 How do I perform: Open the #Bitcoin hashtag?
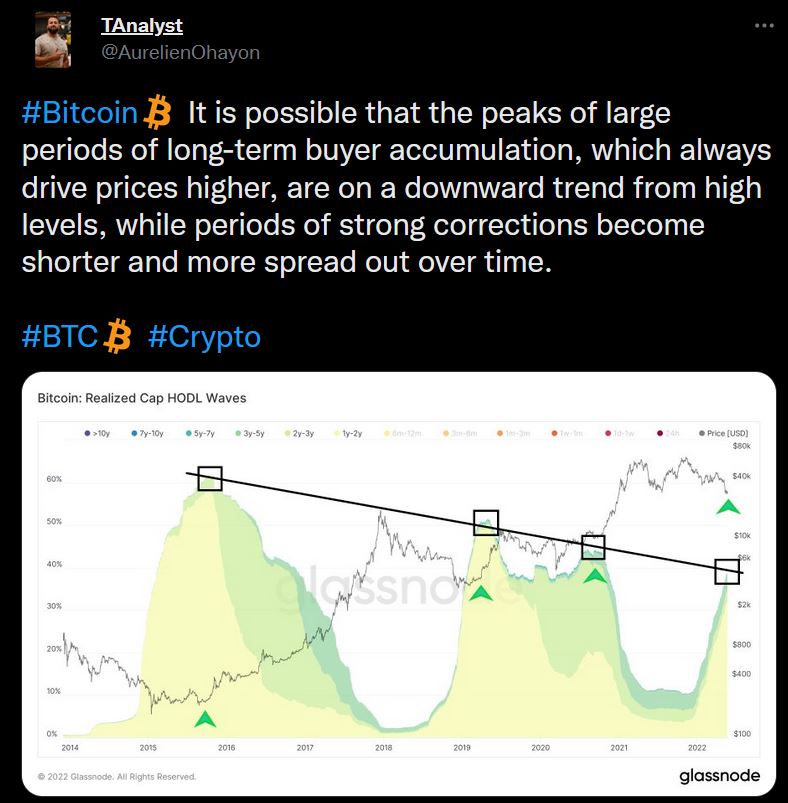click(x=79, y=113)
